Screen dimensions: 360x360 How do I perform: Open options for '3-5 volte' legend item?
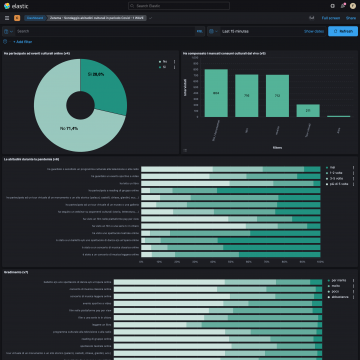point(353,178)
